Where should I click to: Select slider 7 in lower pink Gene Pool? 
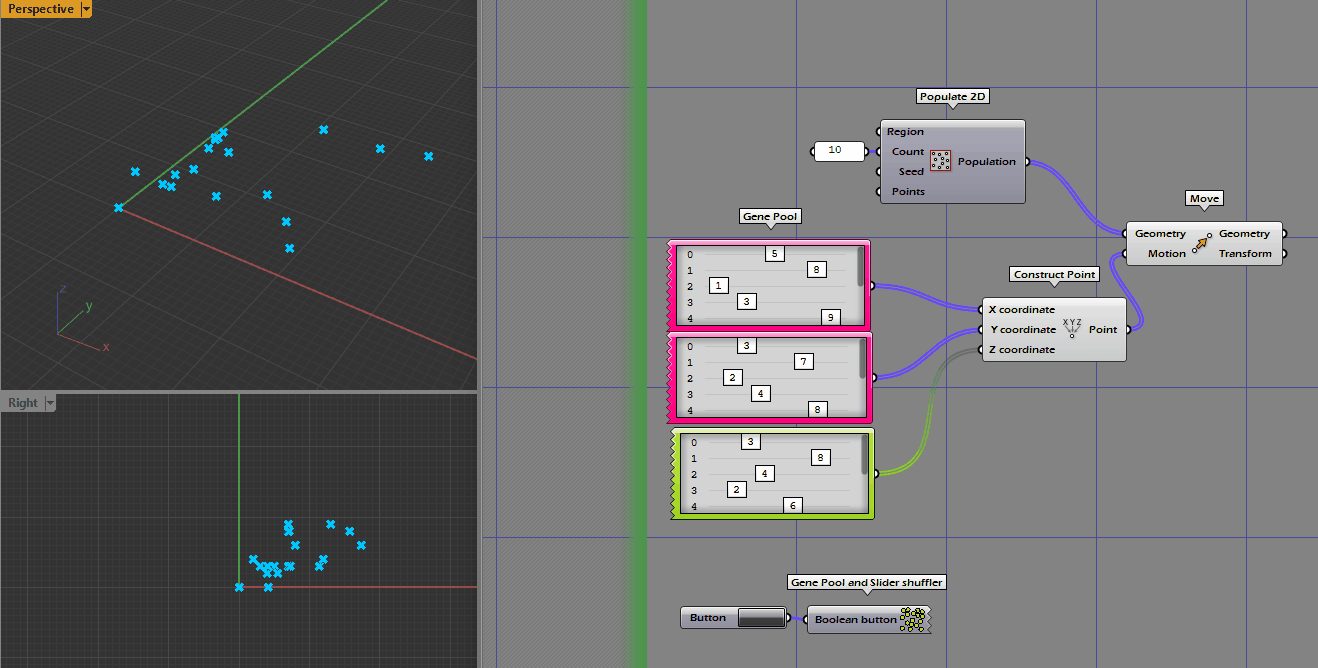click(x=804, y=362)
